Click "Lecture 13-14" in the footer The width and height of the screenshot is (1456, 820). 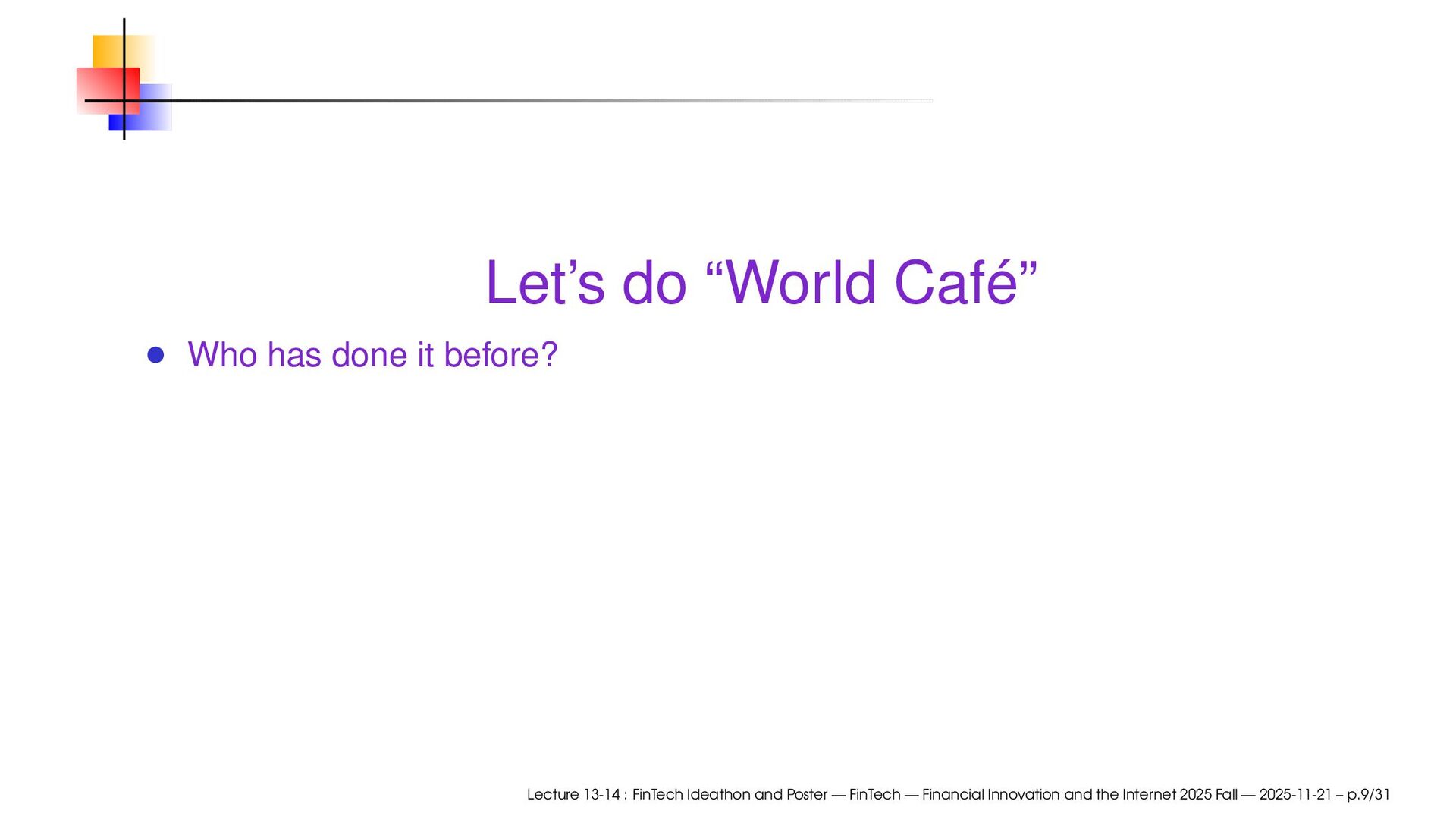pyautogui.click(x=573, y=794)
